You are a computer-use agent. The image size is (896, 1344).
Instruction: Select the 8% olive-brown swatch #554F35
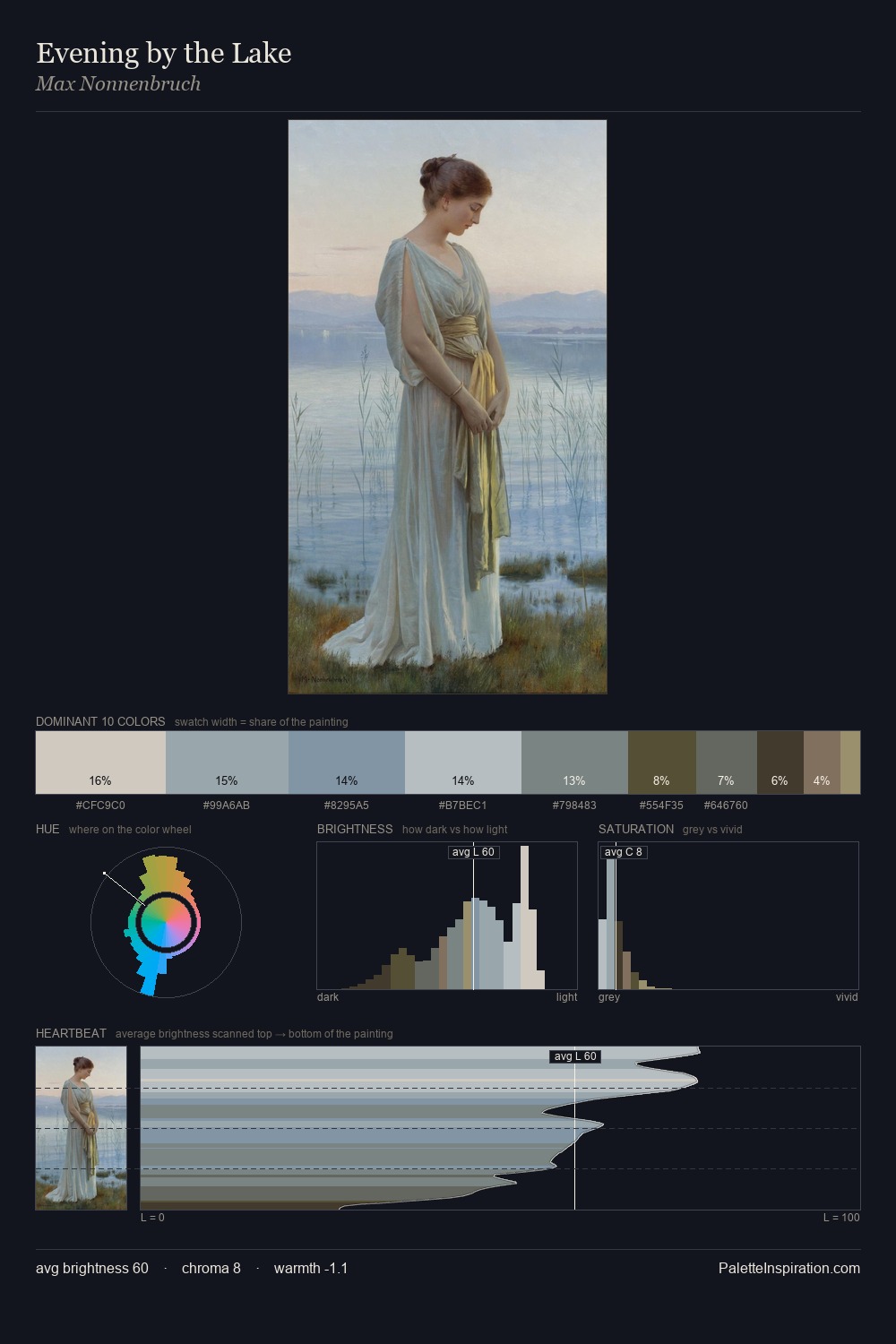click(x=662, y=762)
